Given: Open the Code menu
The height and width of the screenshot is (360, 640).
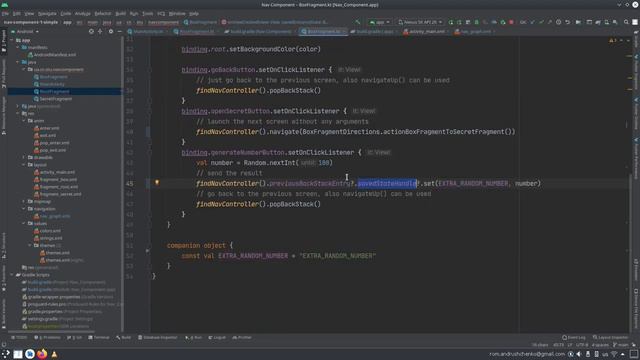Looking at the screenshot, I should (65, 13).
